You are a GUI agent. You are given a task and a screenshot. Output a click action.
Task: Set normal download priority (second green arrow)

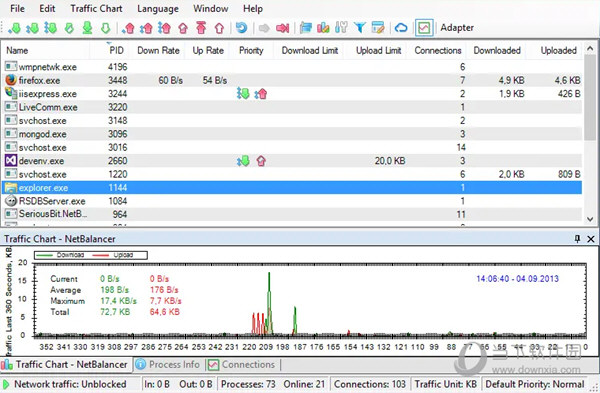(x=33, y=28)
